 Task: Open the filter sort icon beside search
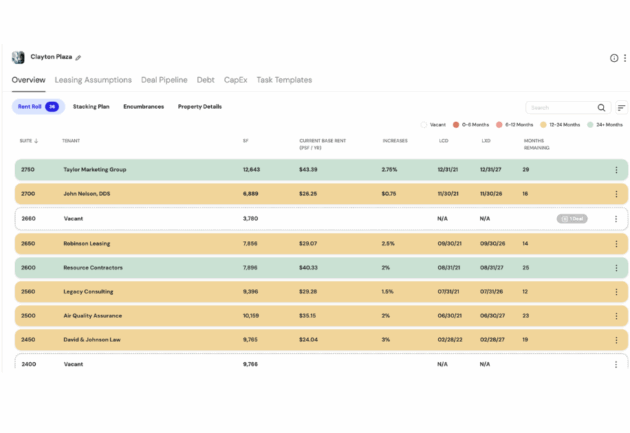coord(621,107)
